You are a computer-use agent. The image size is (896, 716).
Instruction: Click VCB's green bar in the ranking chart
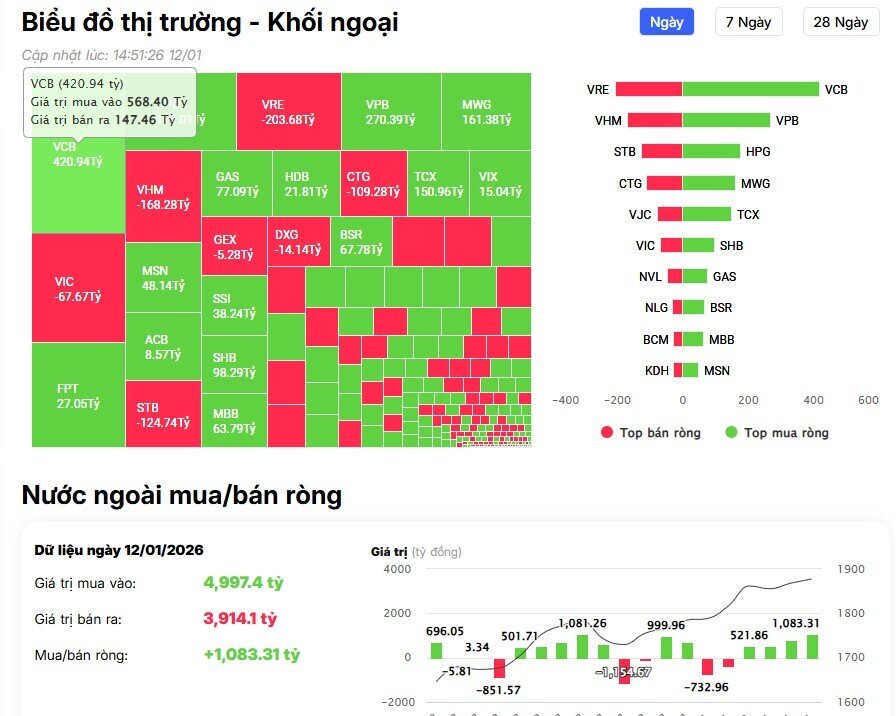click(750, 89)
